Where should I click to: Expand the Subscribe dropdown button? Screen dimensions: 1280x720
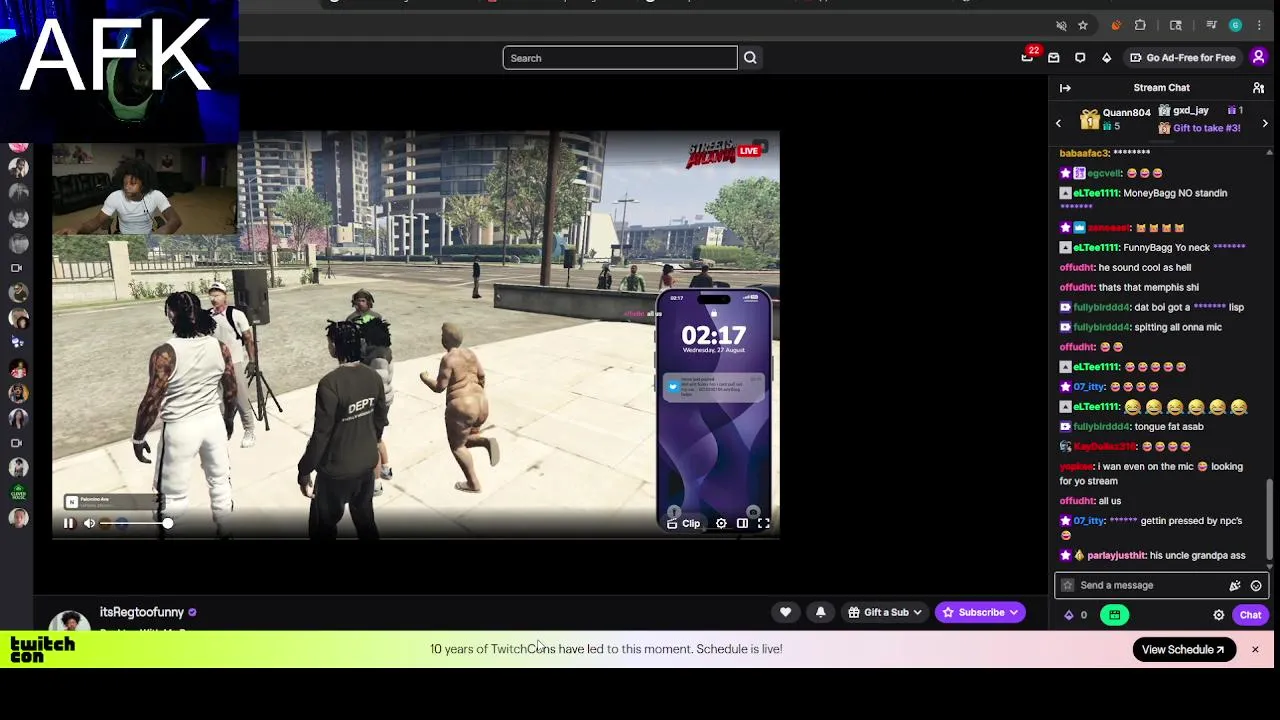tap(980, 612)
